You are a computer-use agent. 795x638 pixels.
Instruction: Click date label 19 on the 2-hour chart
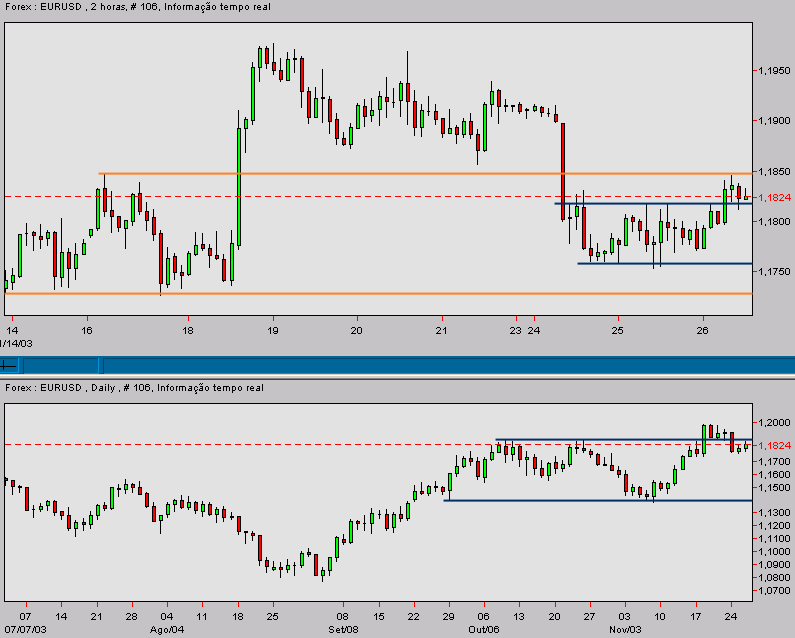click(273, 331)
